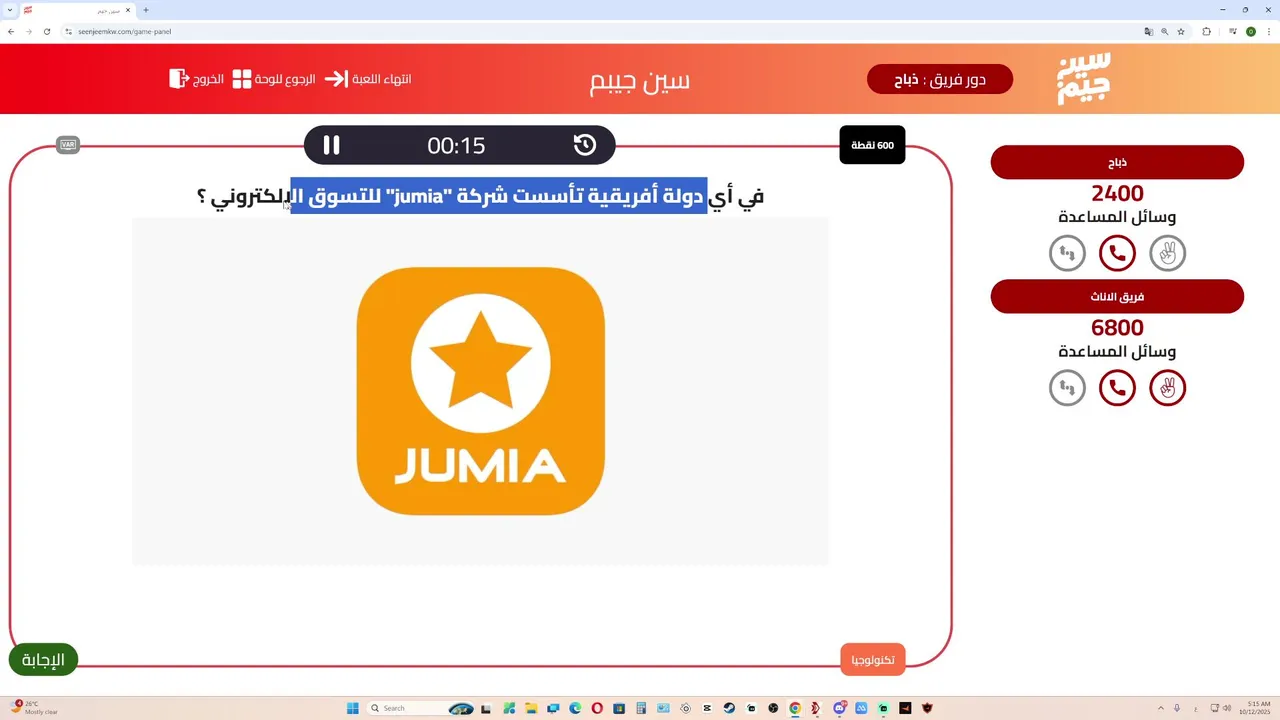Reload the page in the browser
The width and height of the screenshot is (1280, 720).
pos(46,31)
